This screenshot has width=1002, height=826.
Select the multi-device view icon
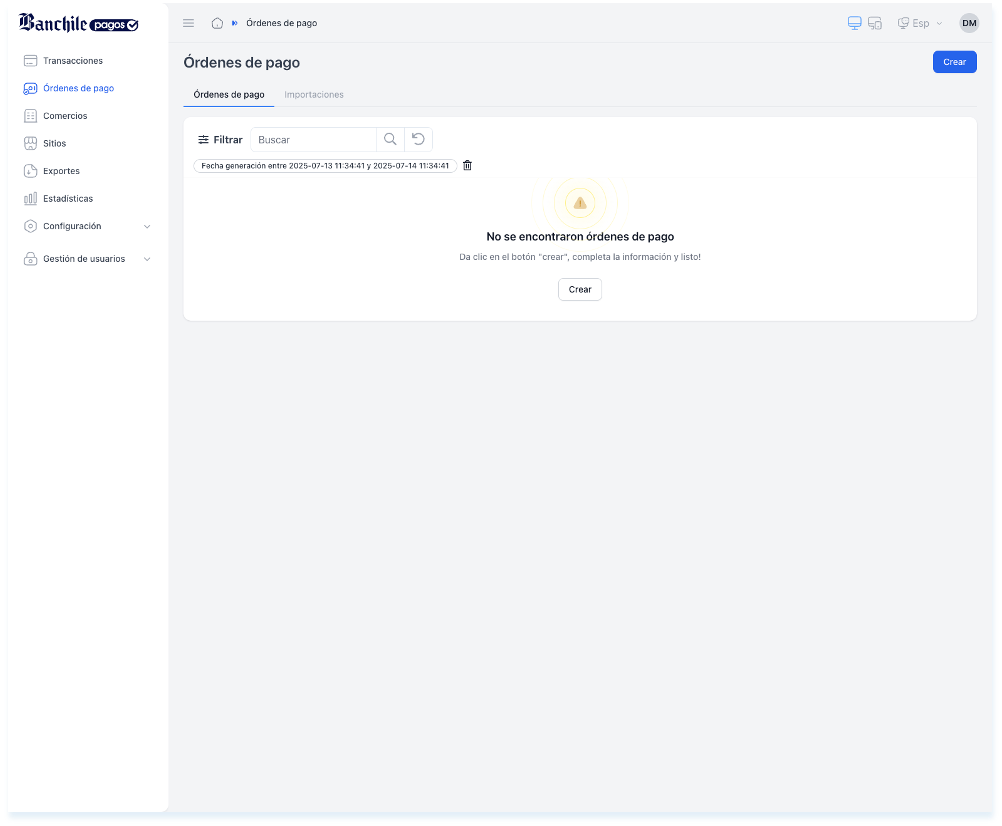(875, 23)
